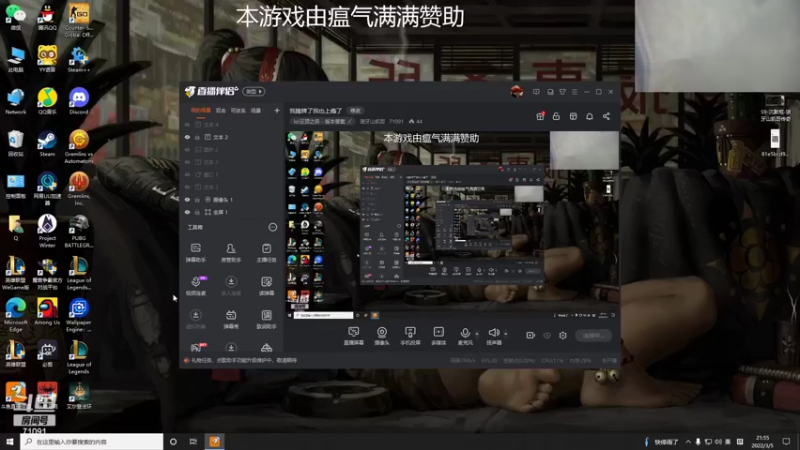Screen dimensions: 800x450
Task: Select the webcam overlay in preview
Action: tap(584, 150)
